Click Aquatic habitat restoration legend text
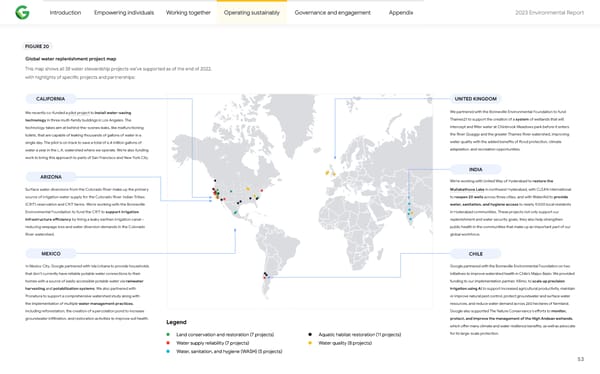The width and height of the screenshot is (600, 374). coord(360,335)
